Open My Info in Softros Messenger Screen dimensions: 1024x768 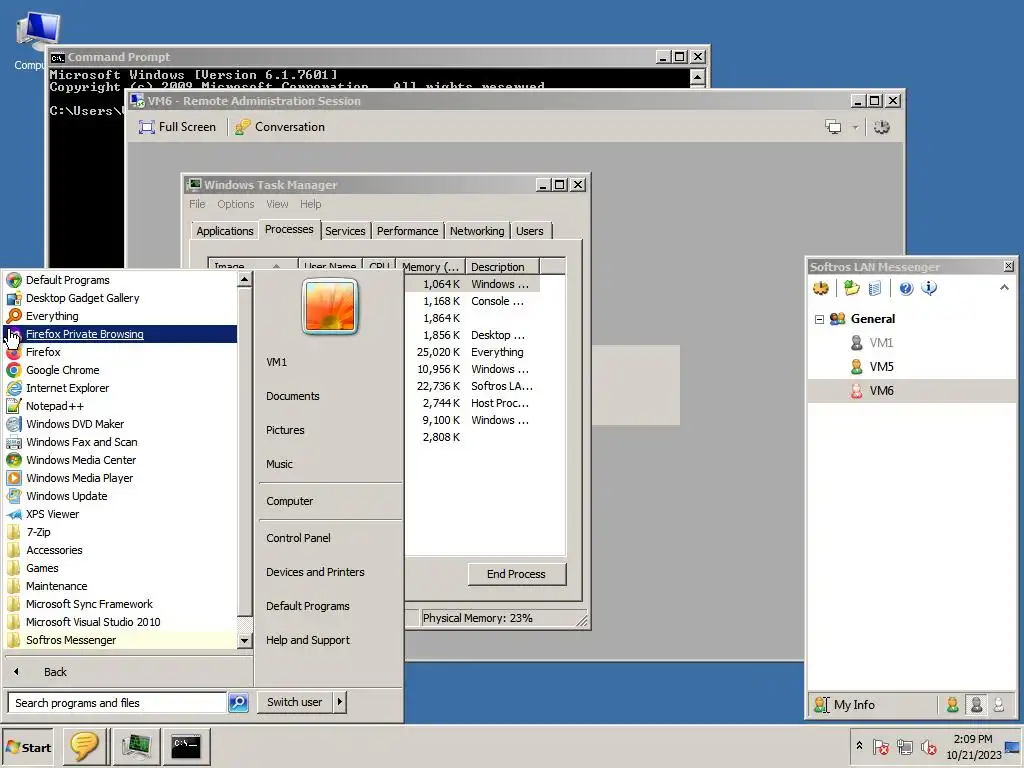coord(844,705)
